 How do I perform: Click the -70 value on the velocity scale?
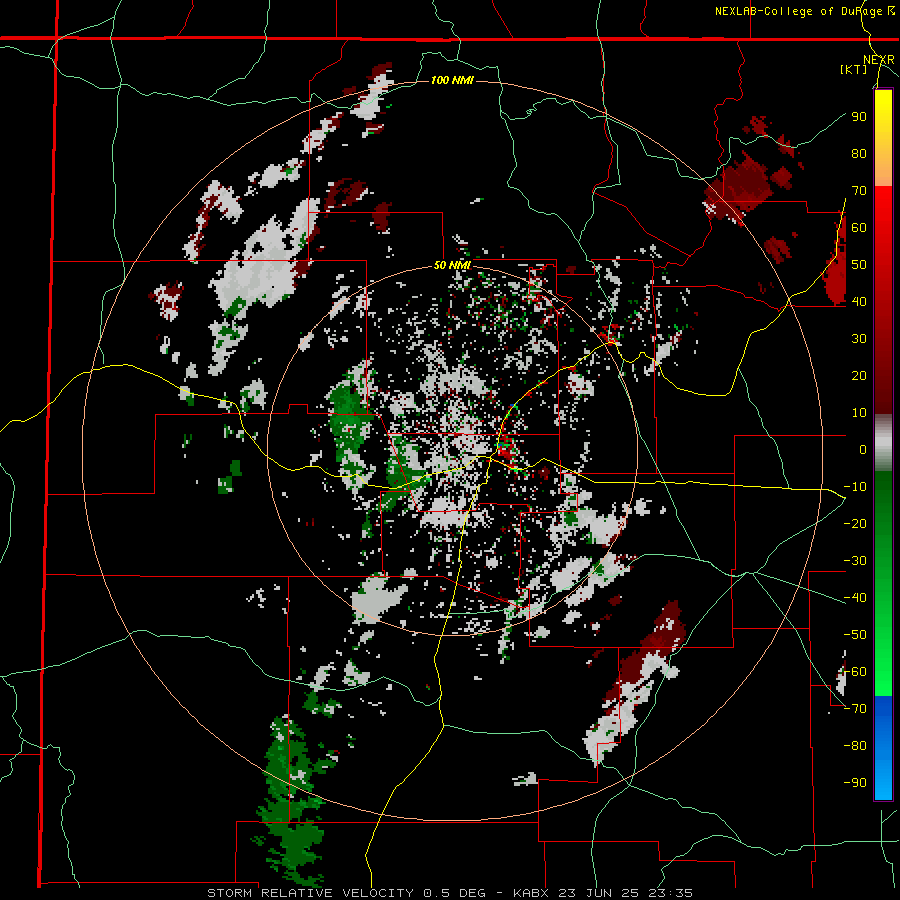[855, 709]
